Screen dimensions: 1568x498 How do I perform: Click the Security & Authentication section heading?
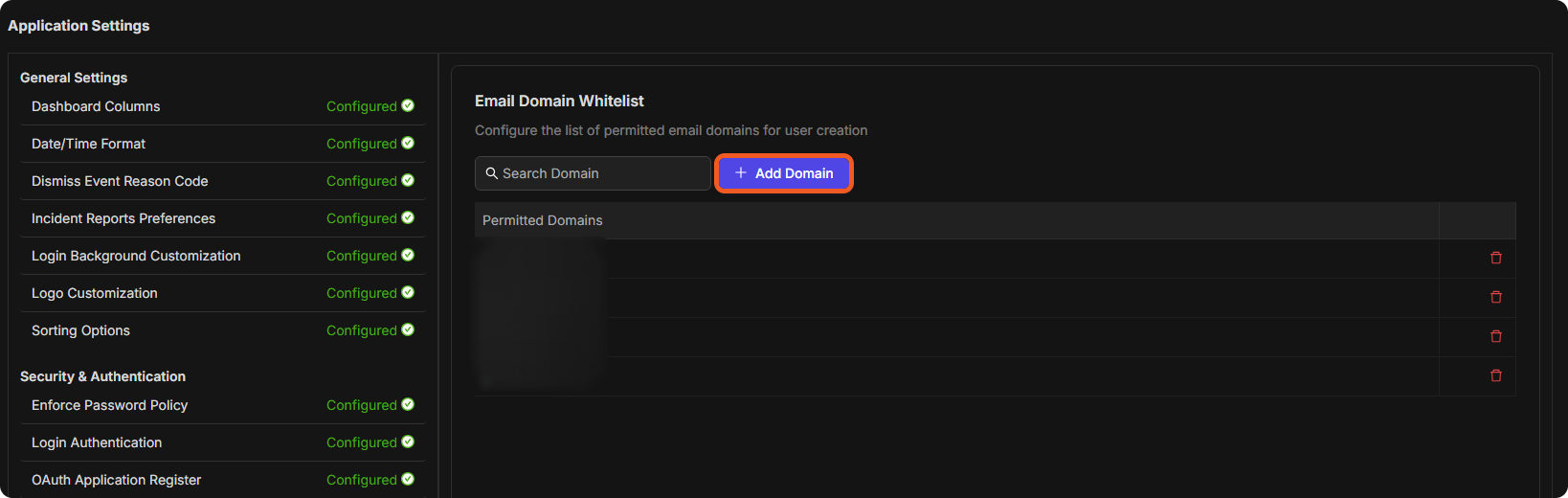102,376
